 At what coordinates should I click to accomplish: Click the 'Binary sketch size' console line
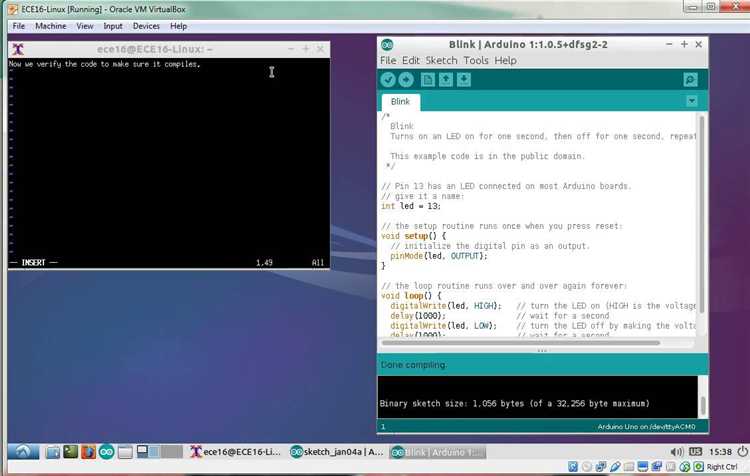click(x=515, y=403)
